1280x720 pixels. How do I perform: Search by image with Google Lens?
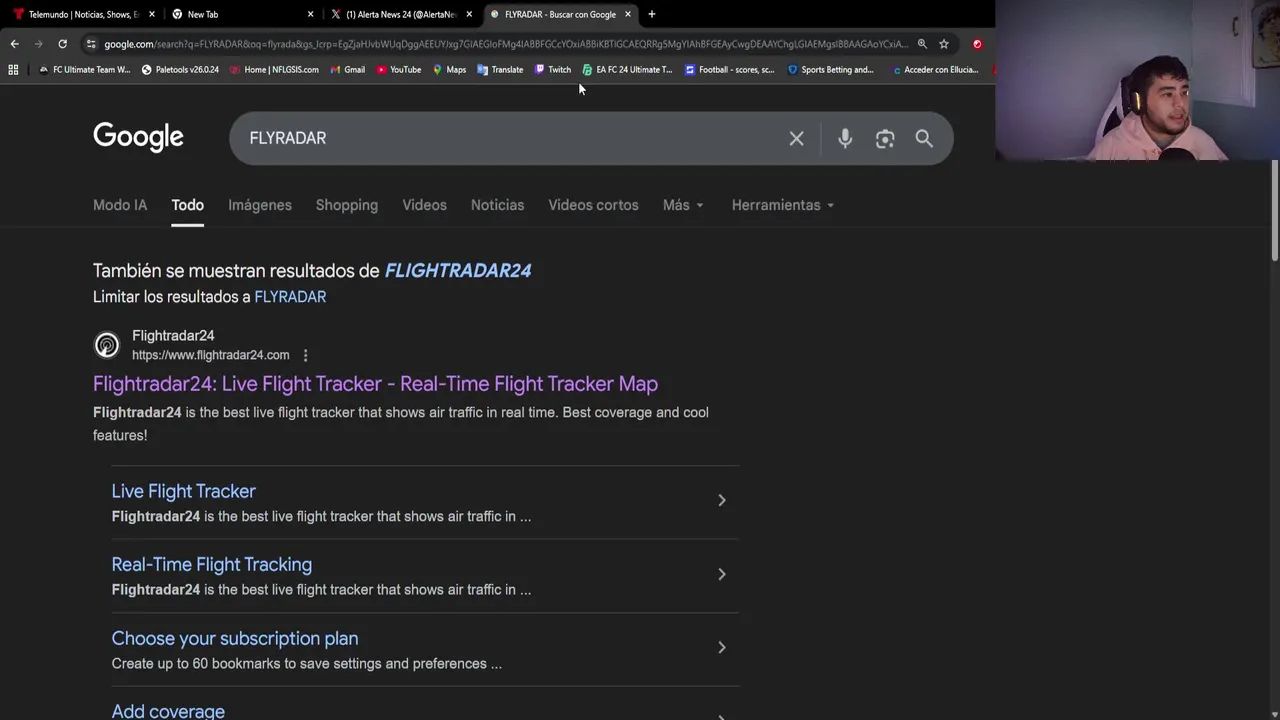click(885, 139)
